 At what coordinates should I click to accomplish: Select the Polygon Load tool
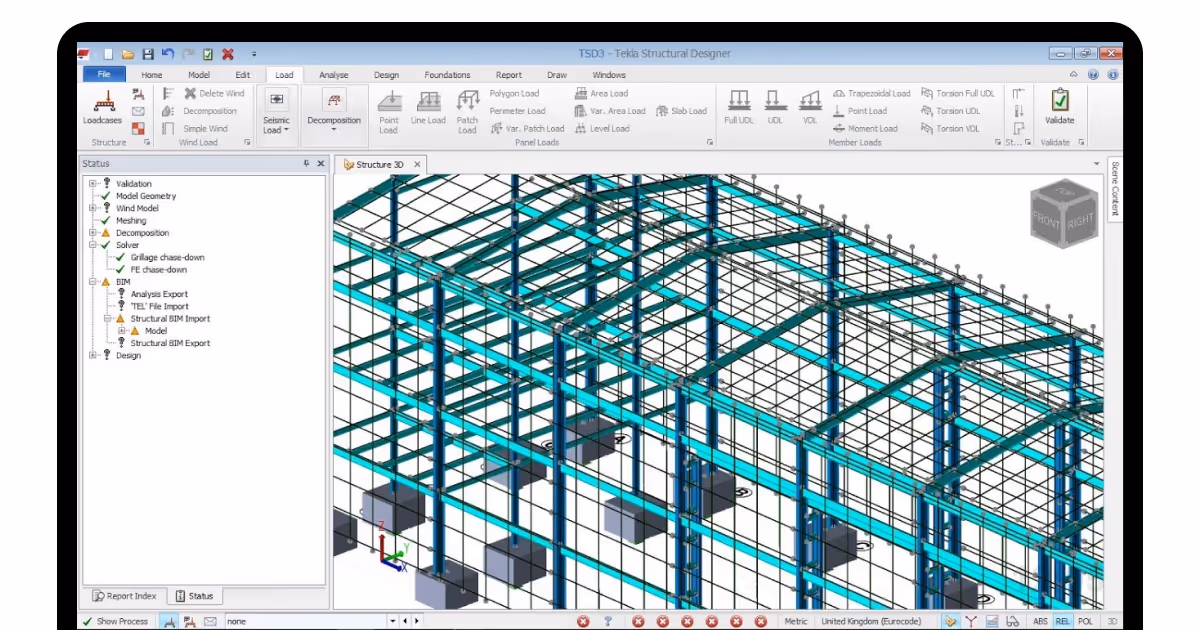pos(513,94)
